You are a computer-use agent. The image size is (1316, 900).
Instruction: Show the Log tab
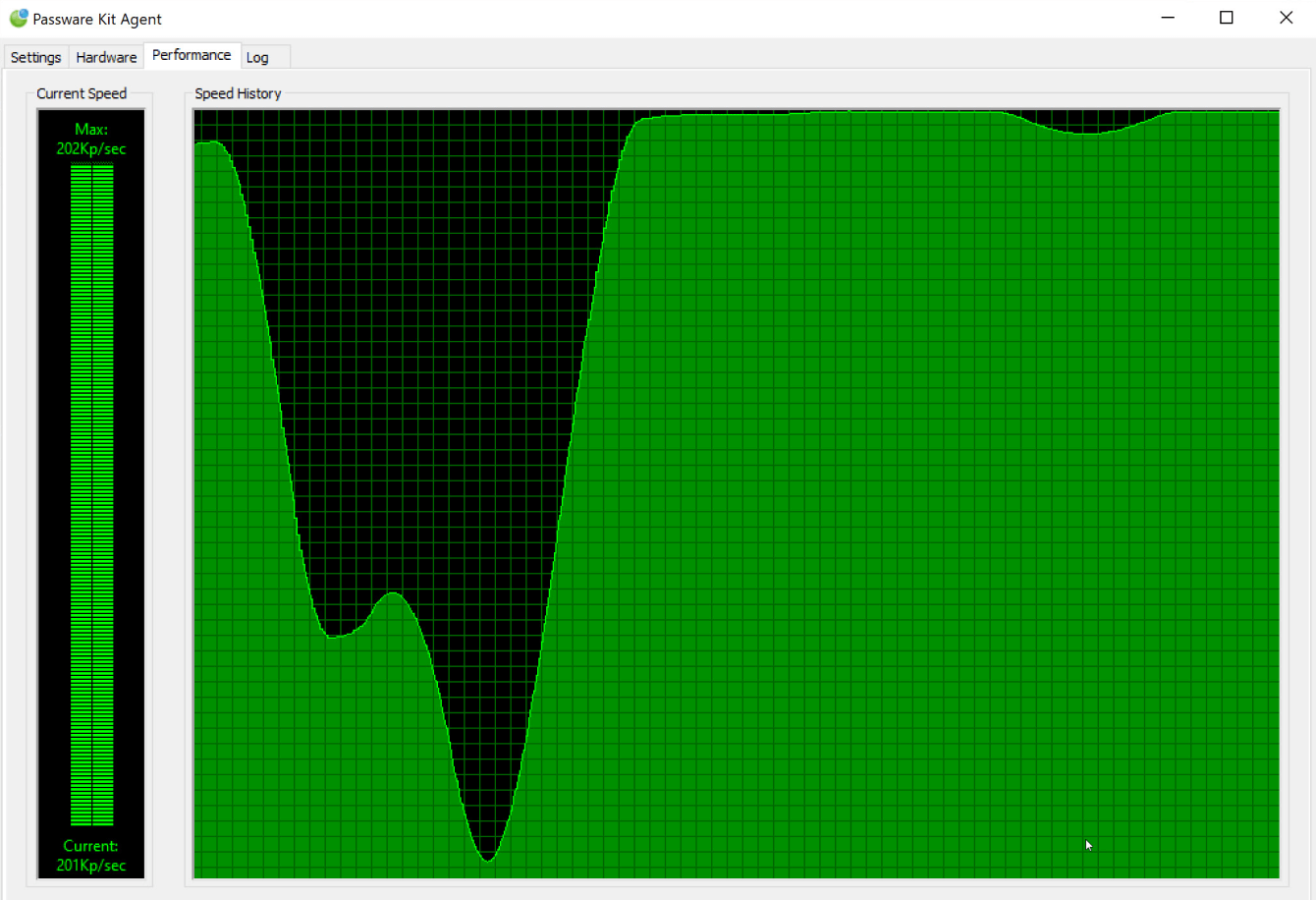pyautogui.click(x=257, y=57)
